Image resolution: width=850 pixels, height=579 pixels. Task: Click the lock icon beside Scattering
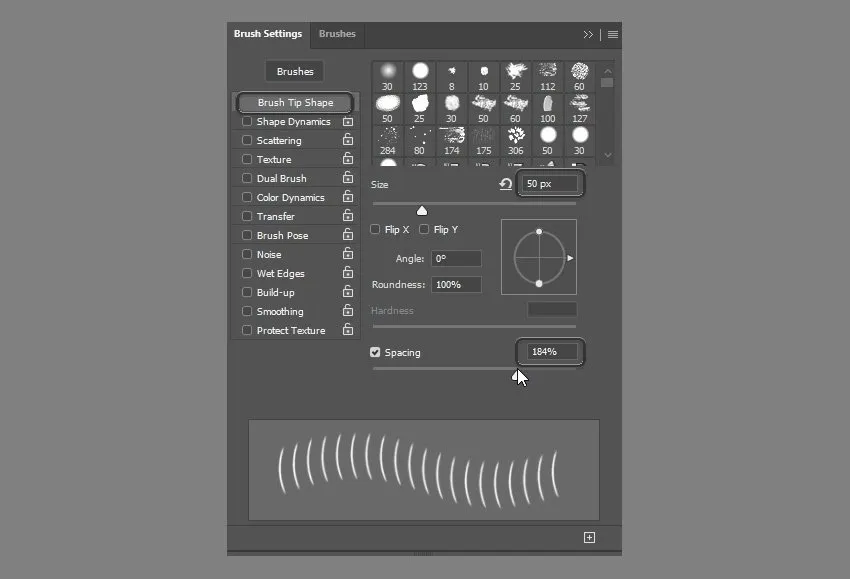coord(348,141)
